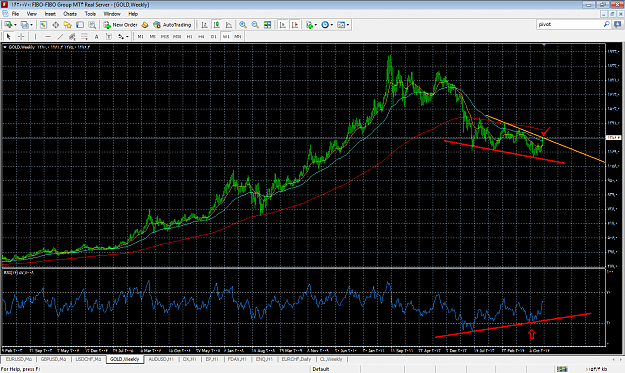Screen dimensions: 625x373
Task: Tile chart windows with grid icon
Action: coord(267,25)
